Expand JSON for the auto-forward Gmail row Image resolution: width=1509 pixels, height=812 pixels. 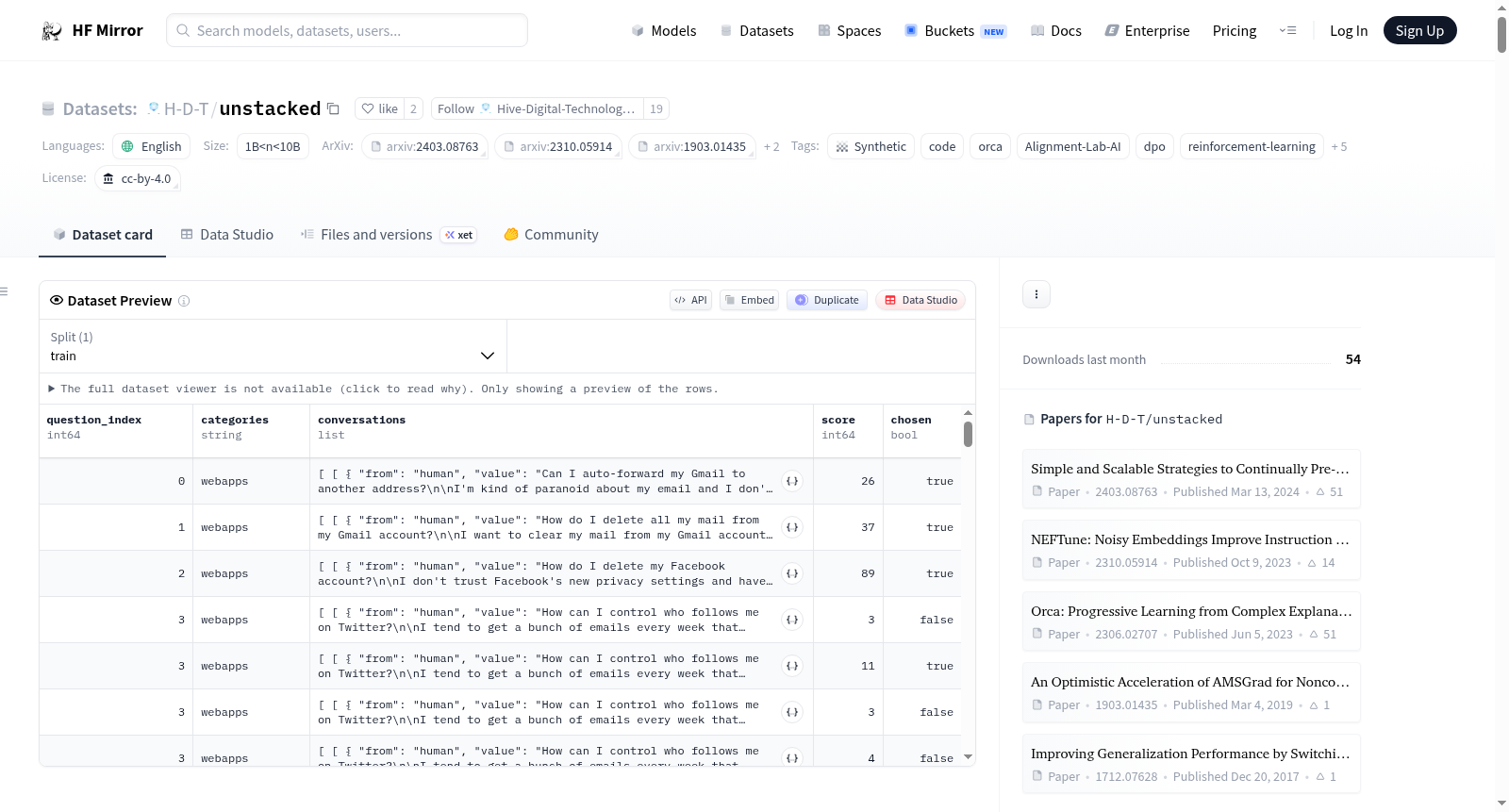[792, 481]
